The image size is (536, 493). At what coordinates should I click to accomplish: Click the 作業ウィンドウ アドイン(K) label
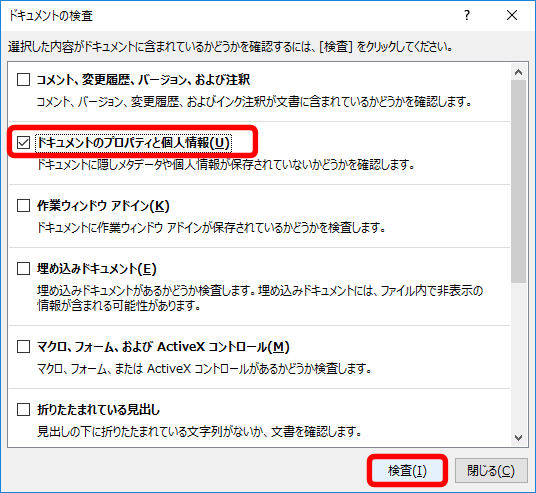tap(103, 206)
